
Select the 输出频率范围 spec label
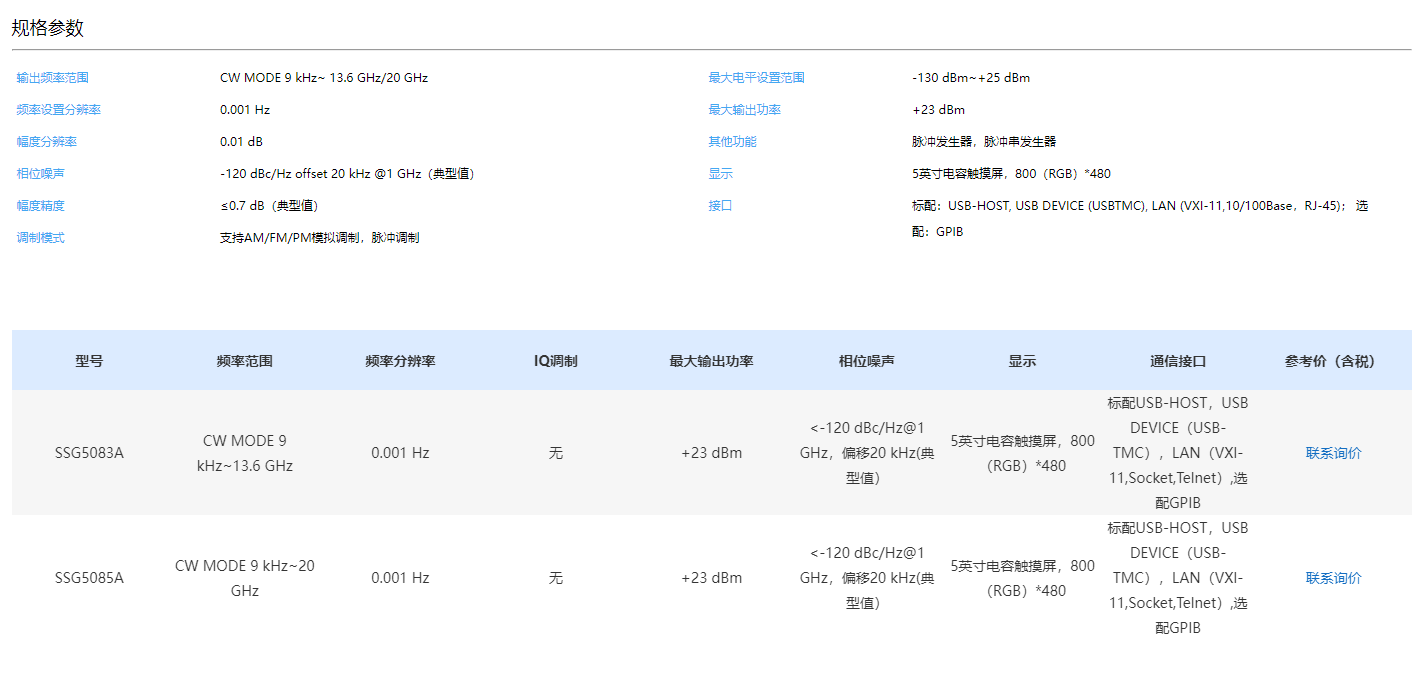click(53, 78)
